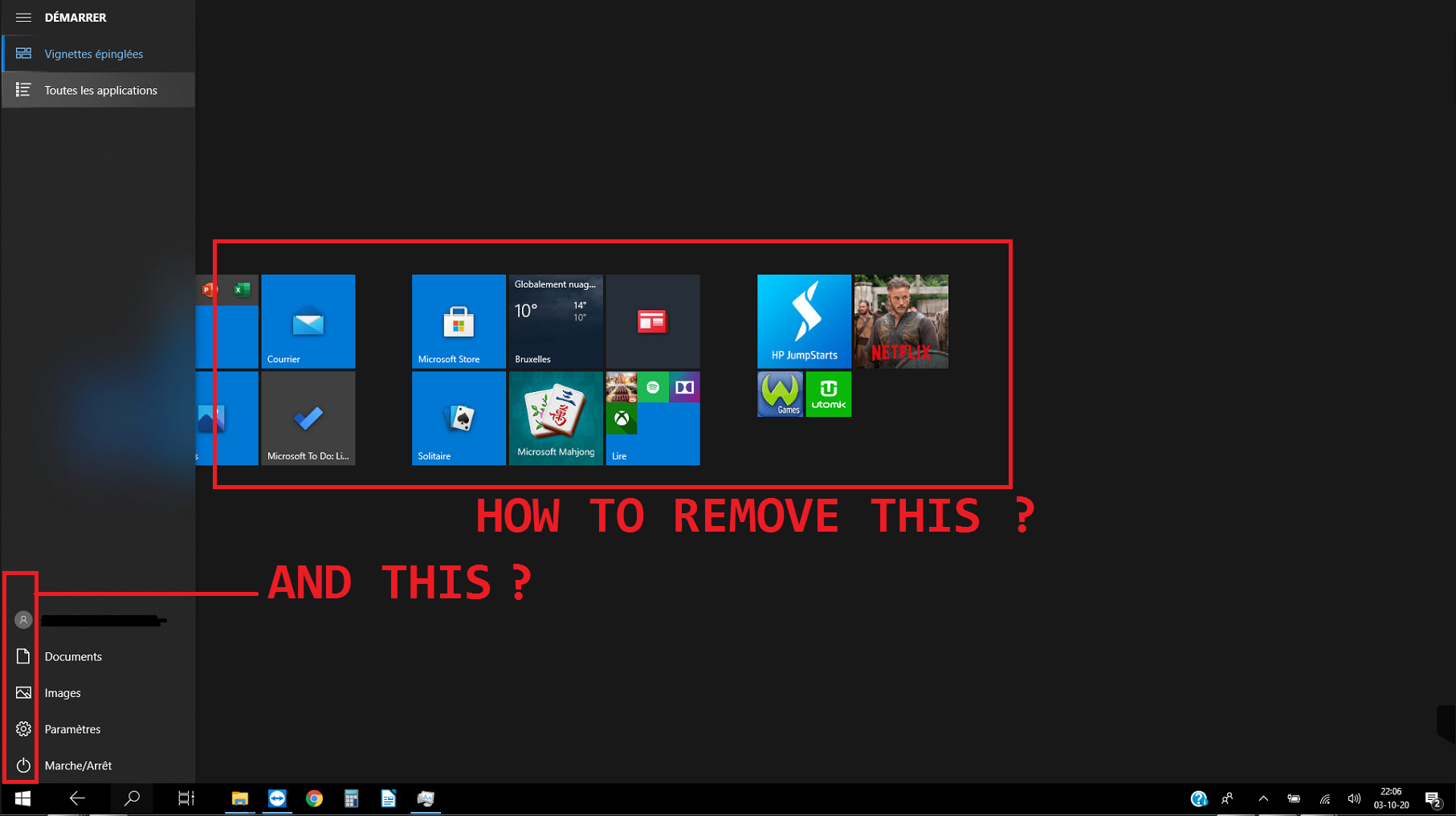
Task: Open Excel icon in the Office tile
Action: tap(242, 290)
